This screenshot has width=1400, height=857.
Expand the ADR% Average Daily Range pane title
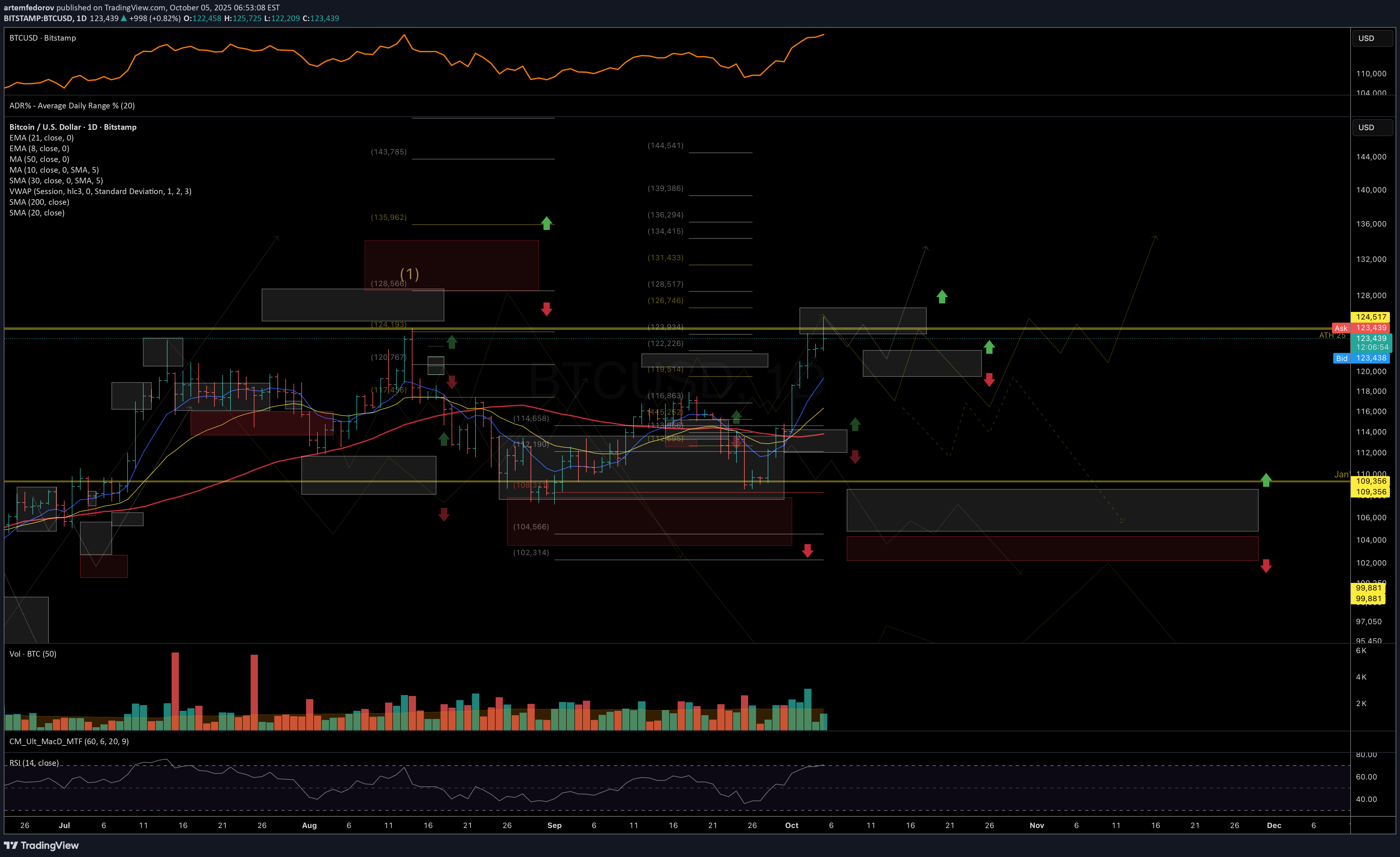(x=72, y=106)
